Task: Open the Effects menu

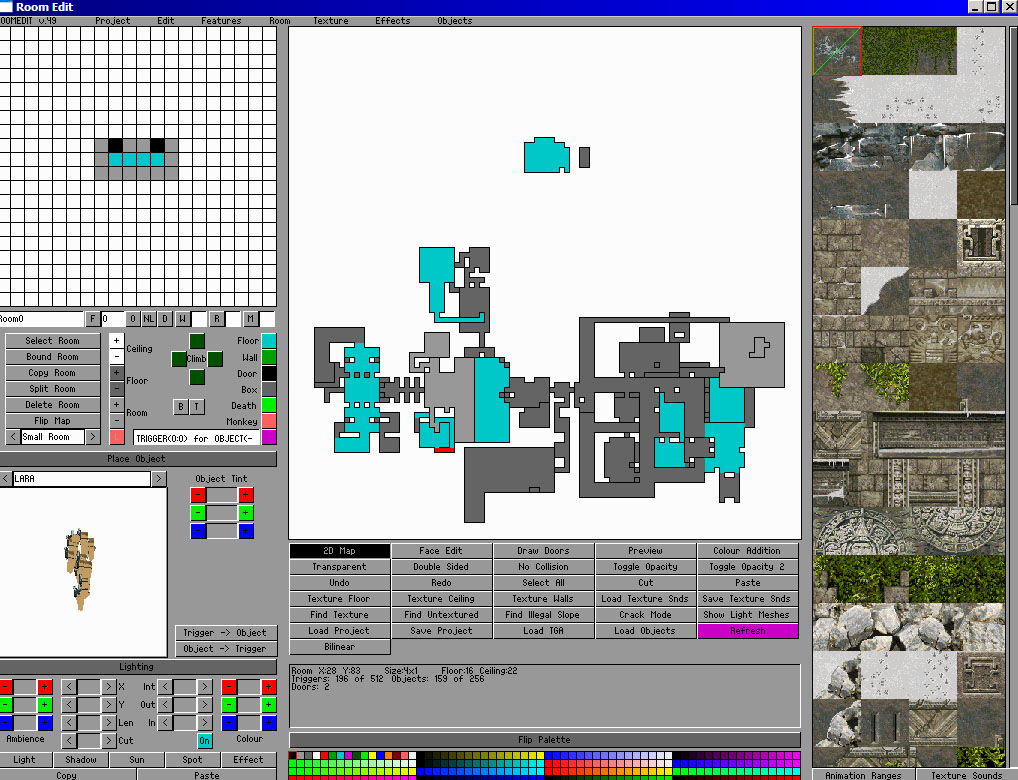Action: point(393,21)
